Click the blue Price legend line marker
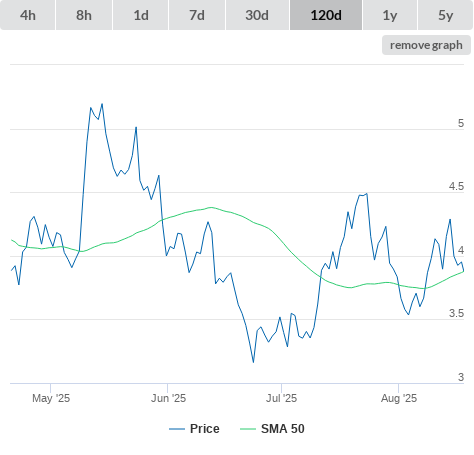 coord(177,429)
